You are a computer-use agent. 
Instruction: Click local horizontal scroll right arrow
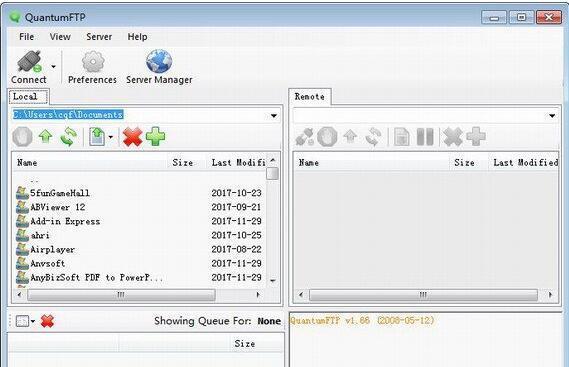pos(258,295)
